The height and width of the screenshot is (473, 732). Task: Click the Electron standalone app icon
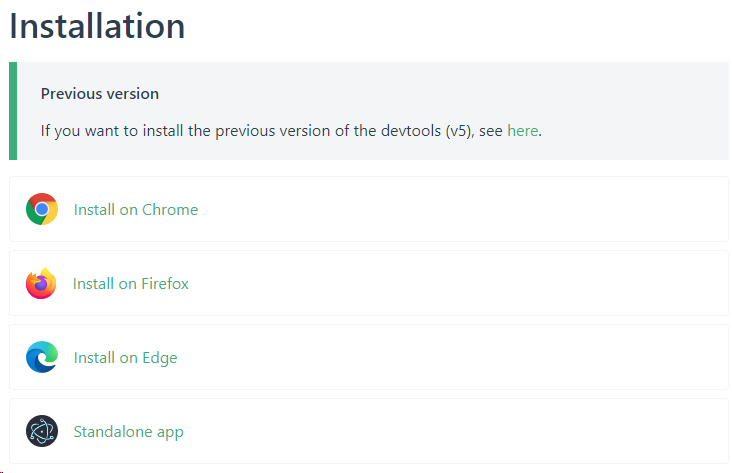pos(42,431)
